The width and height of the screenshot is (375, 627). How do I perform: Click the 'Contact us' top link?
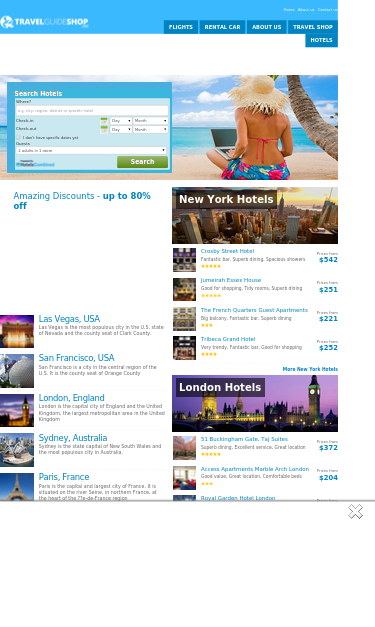[327, 10]
